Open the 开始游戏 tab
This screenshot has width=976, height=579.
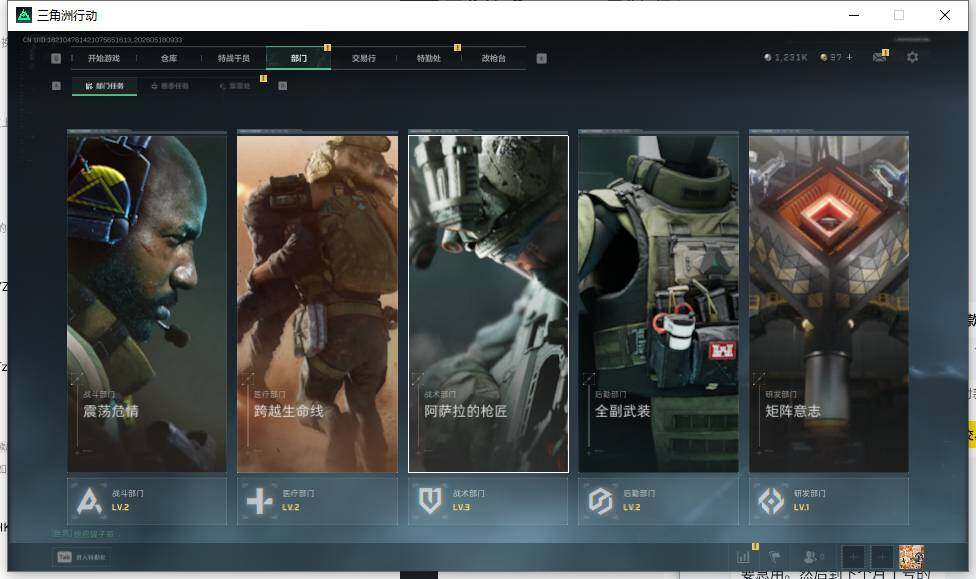tap(103, 58)
